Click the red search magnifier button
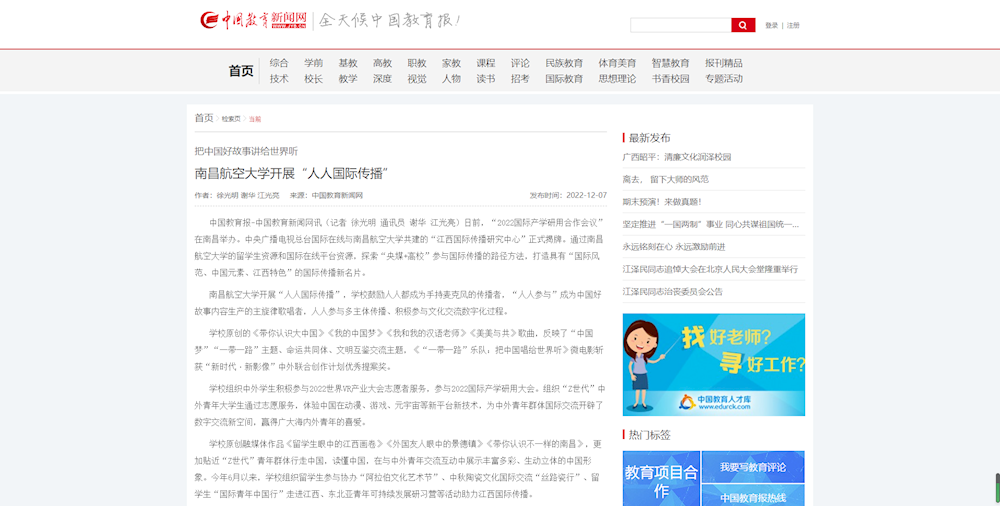Viewport: 1000px width, 506px height. (x=743, y=25)
